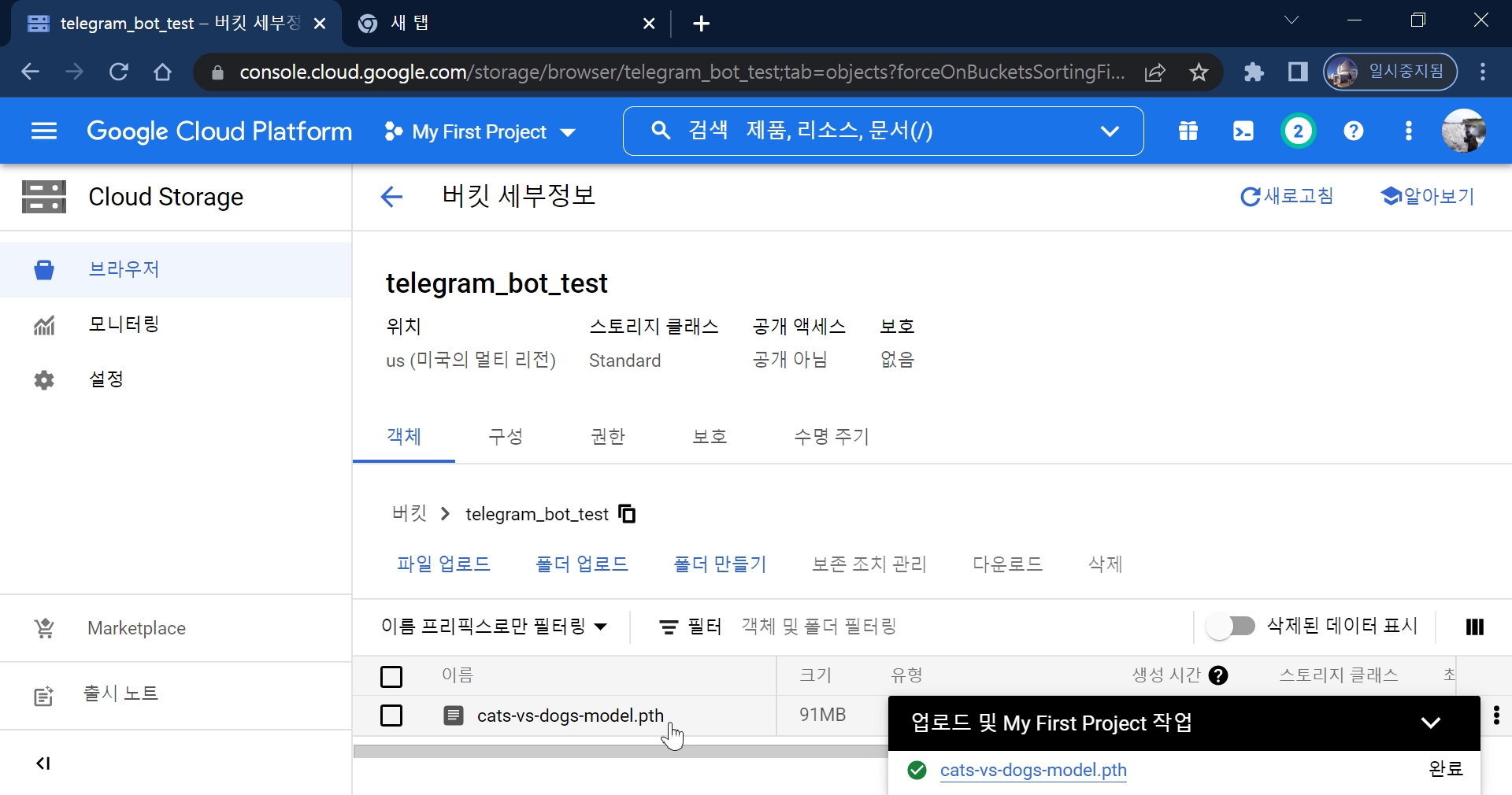
Task: Click the browser home button
Action: (162, 72)
